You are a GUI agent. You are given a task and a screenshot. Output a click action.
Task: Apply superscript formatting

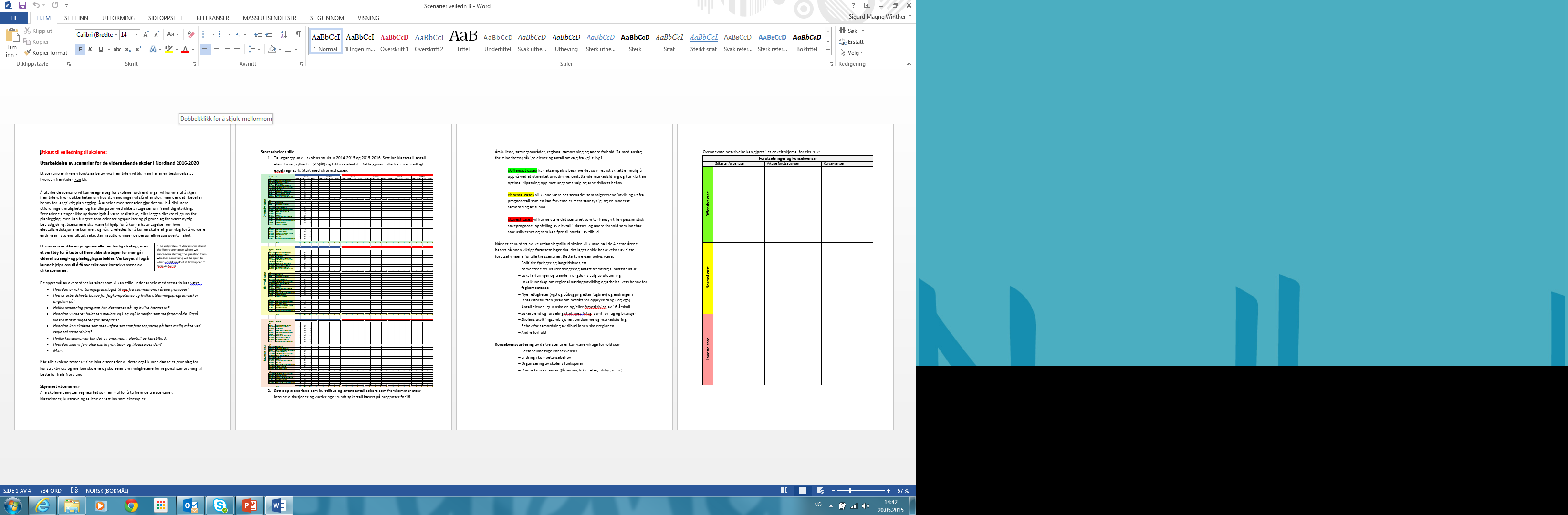(138, 49)
